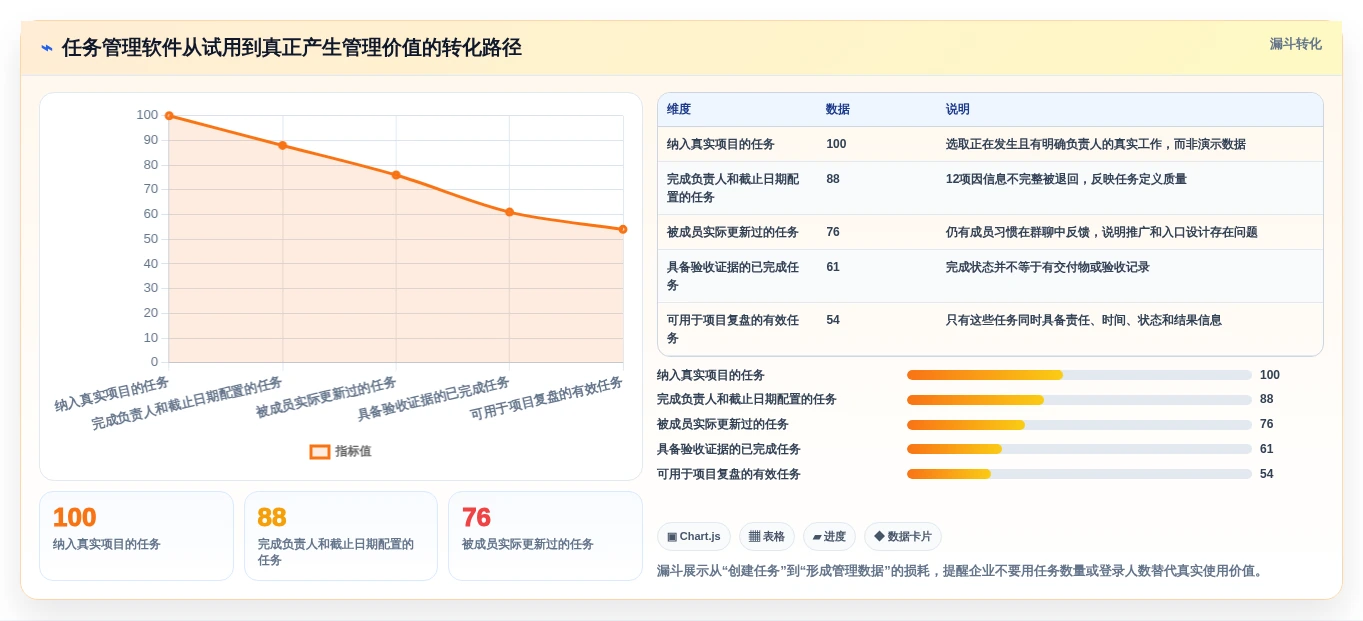Click the progress label 被成员实际更新过的任务
This screenshot has height=621, width=1363.
pos(723,424)
